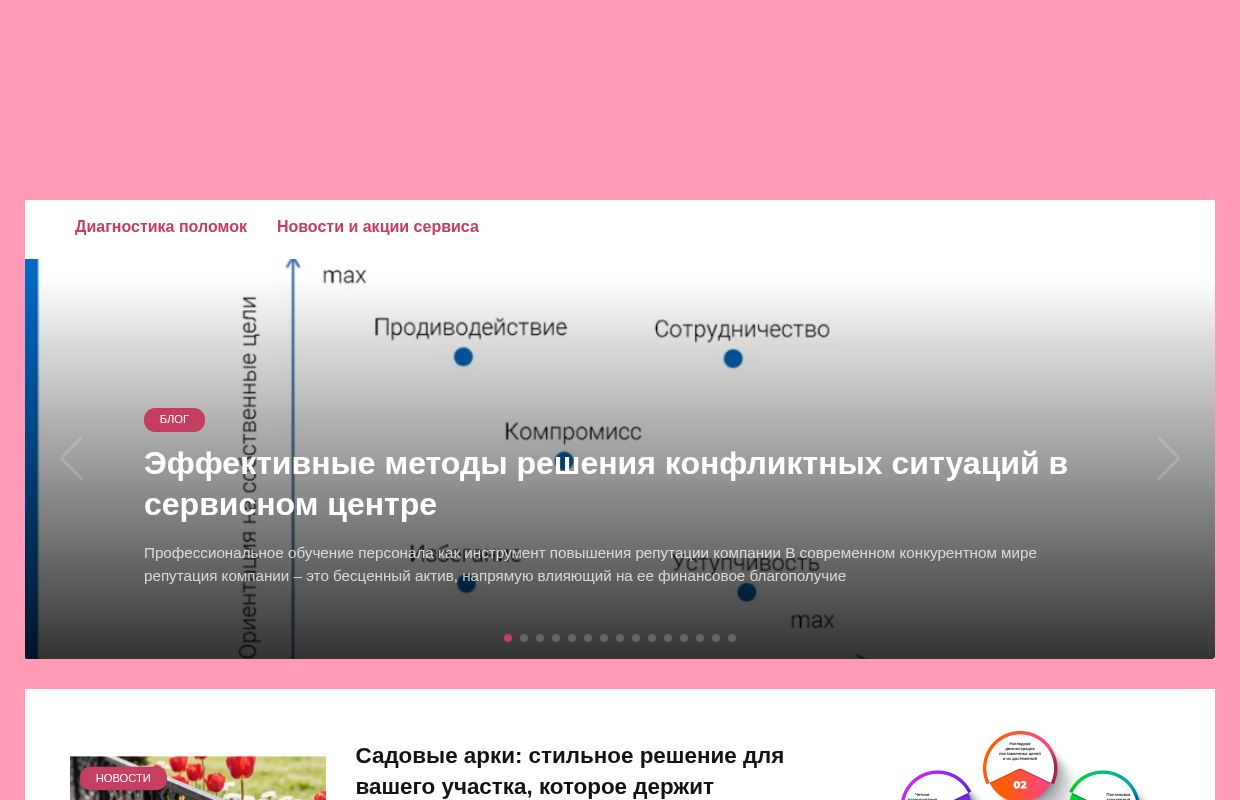Open the article Садовые арки: стильное решение
The image size is (1240, 800).
click(x=570, y=771)
